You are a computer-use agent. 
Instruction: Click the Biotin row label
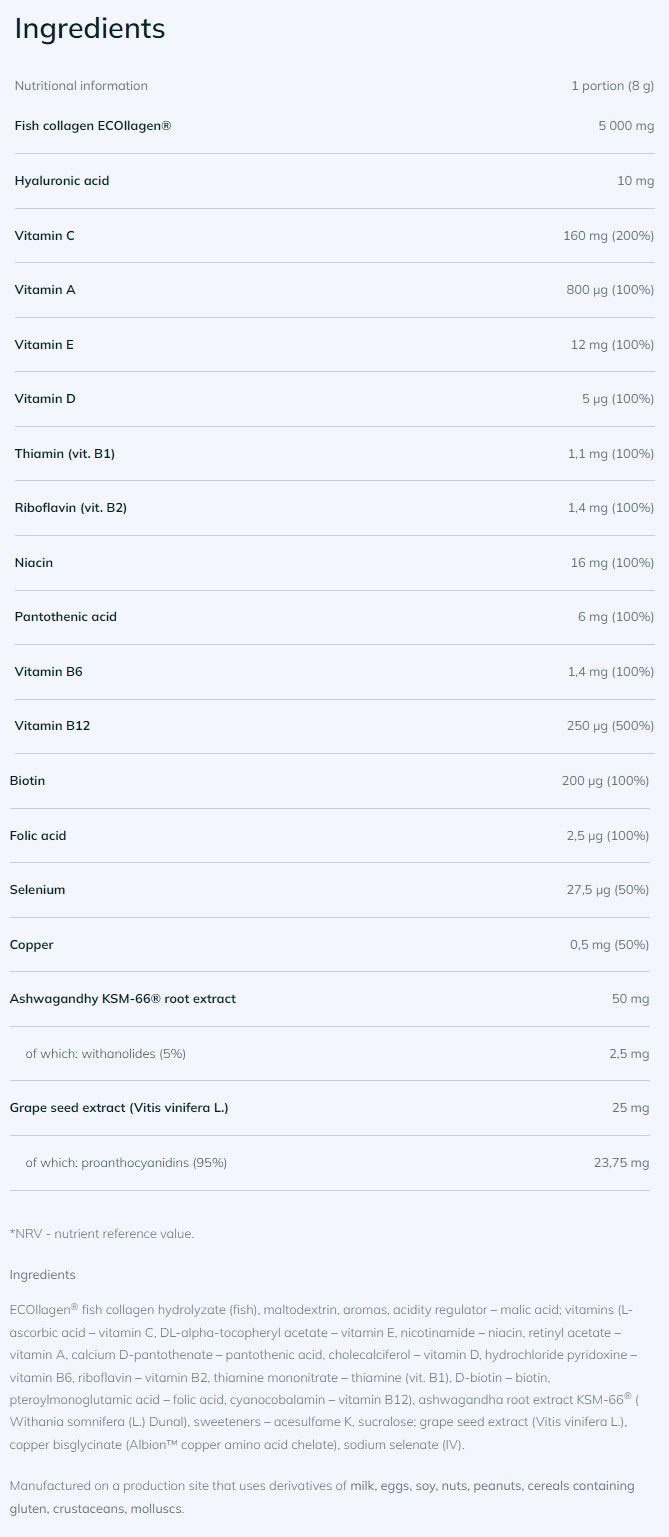[x=27, y=781]
